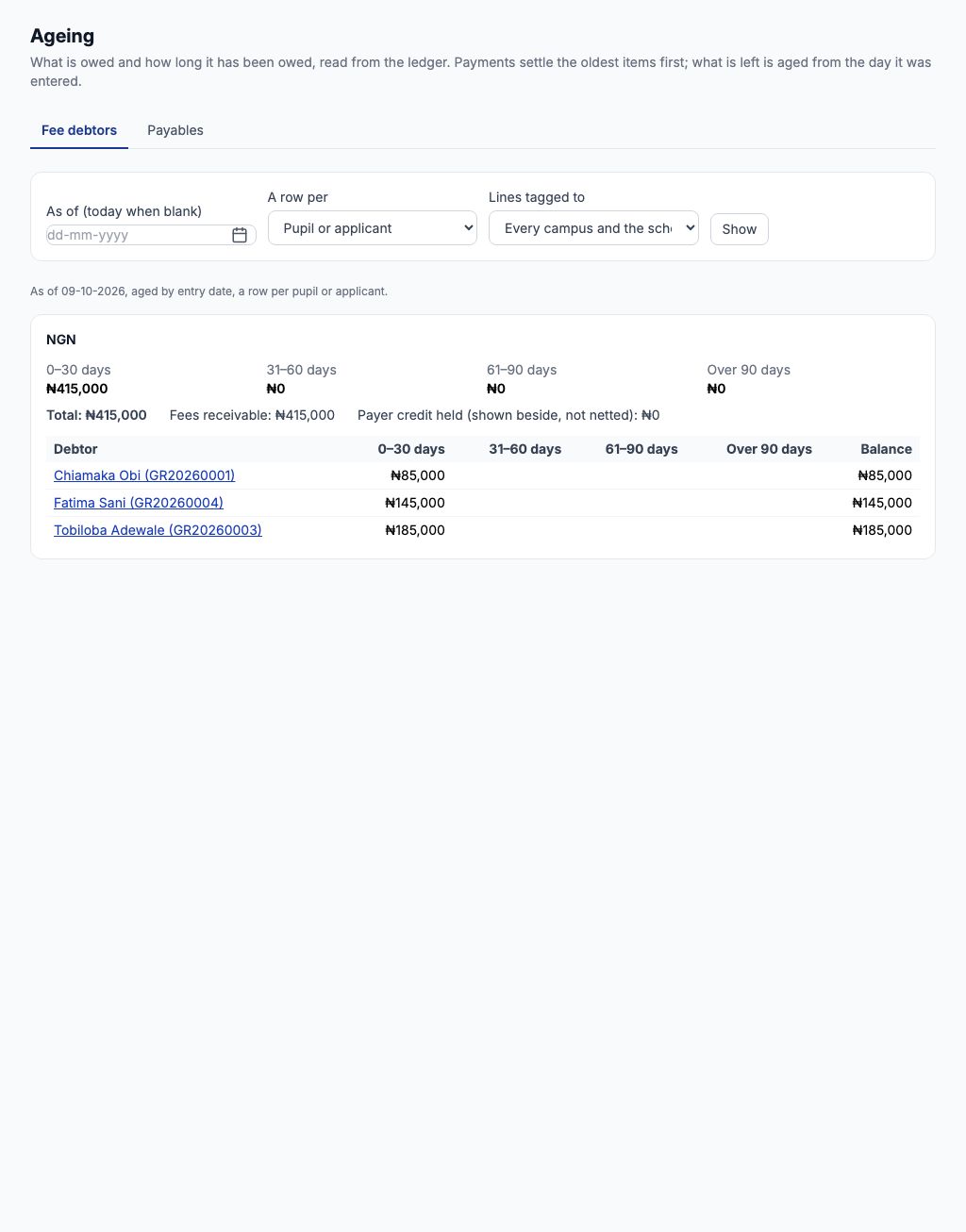This screenshot has width=966, height=1232.
Task: Click the 'Payer credit held' summary text
Action: (x=508, y=415)
